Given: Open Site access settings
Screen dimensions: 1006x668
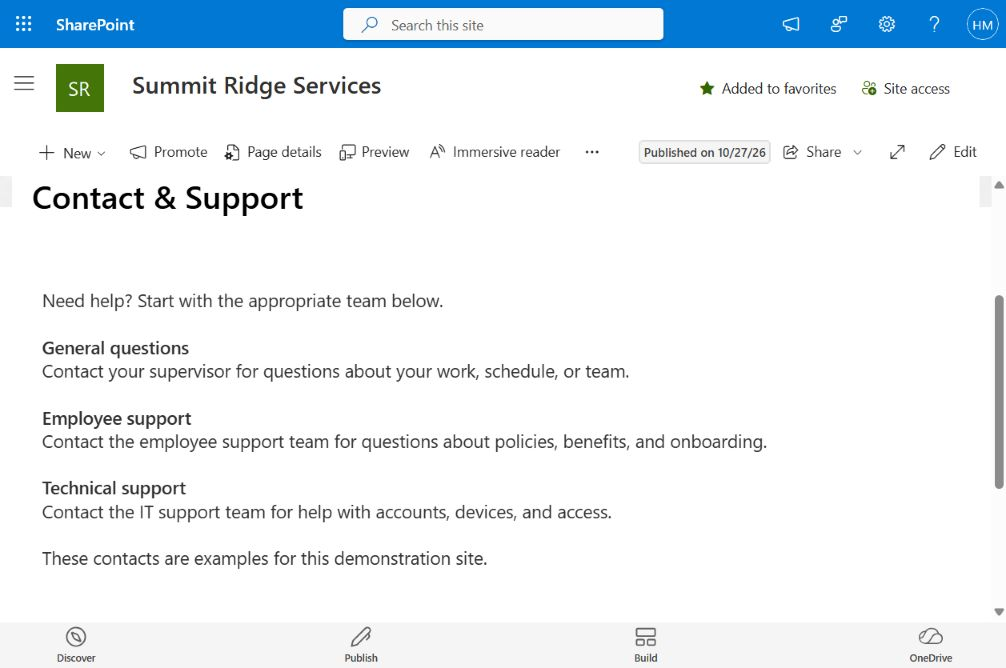Looking at the screenshot, I should pos(906,89).
